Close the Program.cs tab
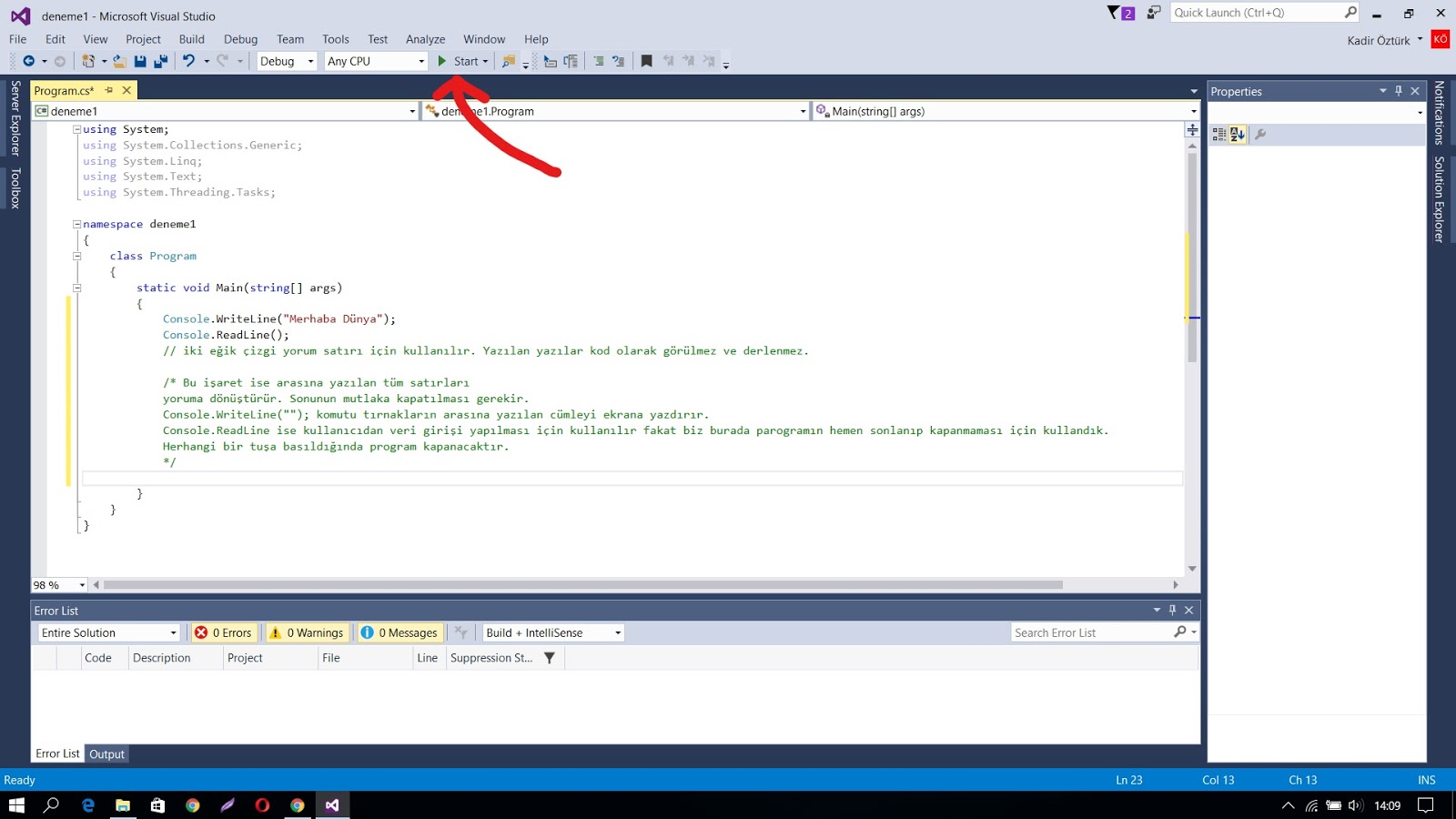 (126, 90)
